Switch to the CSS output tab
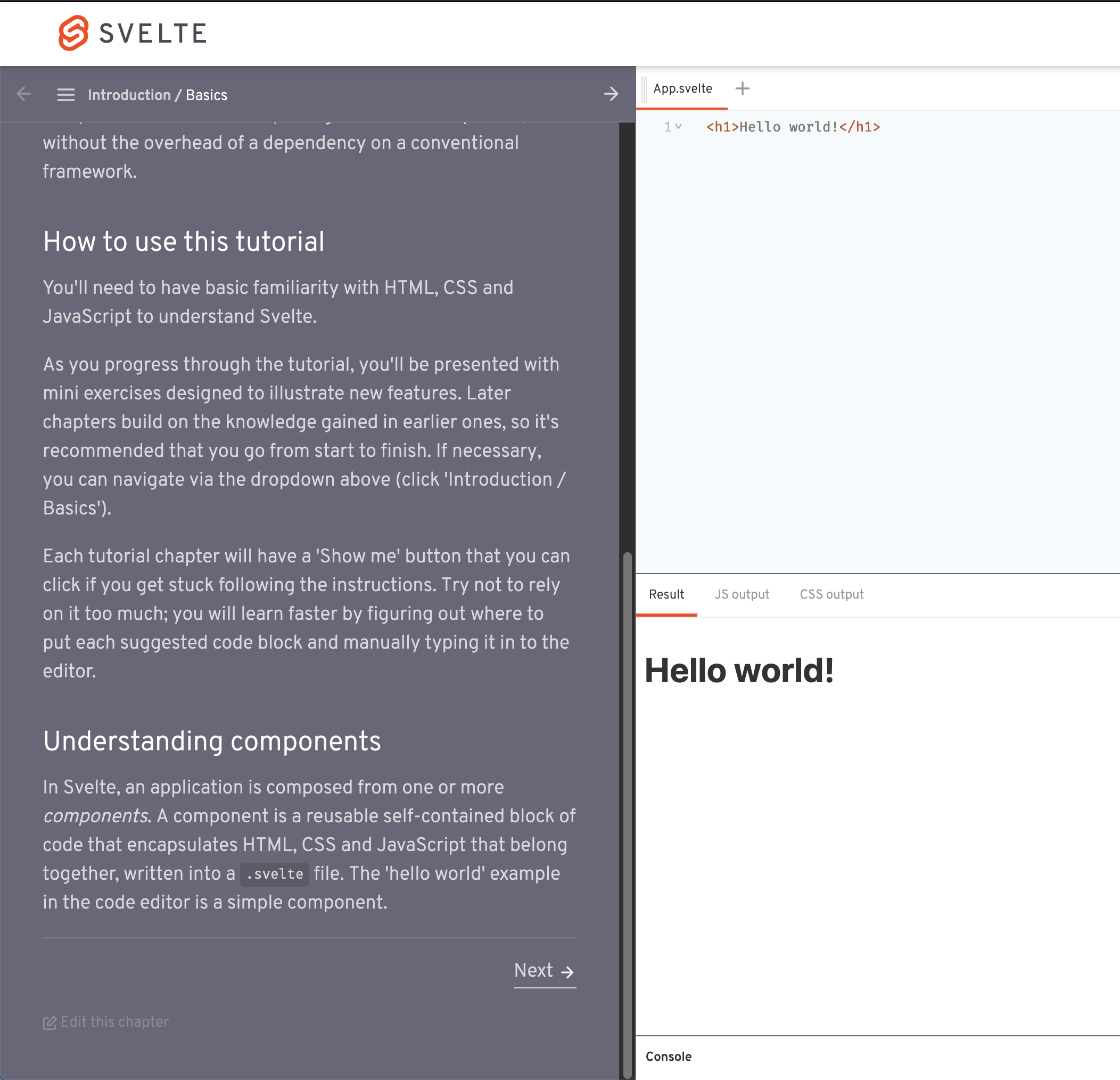This screenshot has height=1080, width=1120. click(831, 595)
